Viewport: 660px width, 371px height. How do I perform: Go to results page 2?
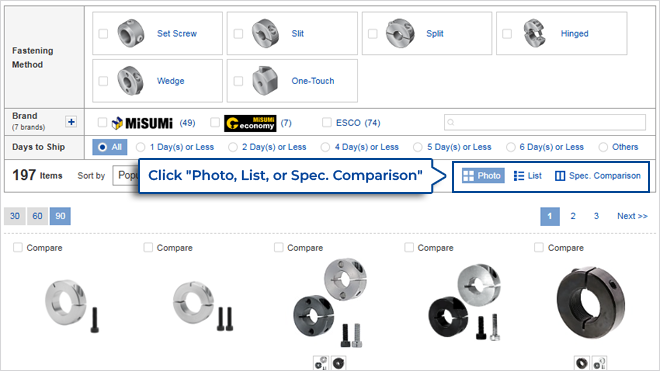(x=573, y=216)
